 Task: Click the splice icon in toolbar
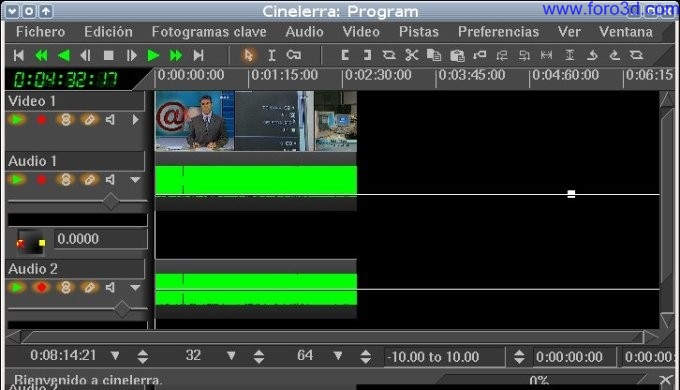389,55
